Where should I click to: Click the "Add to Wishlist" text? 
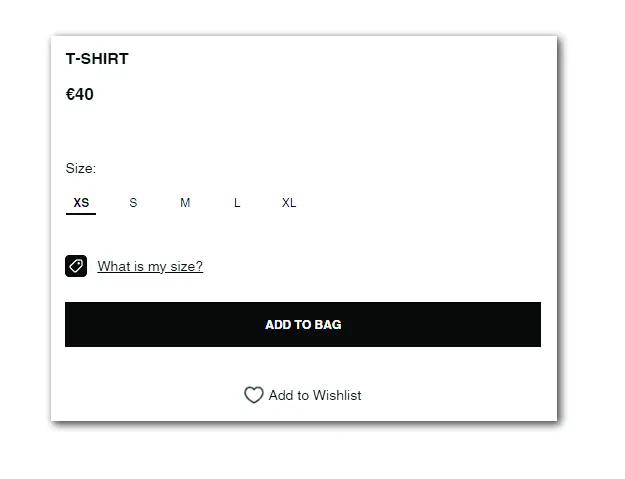pyautogui.click(x=315, y=395)
